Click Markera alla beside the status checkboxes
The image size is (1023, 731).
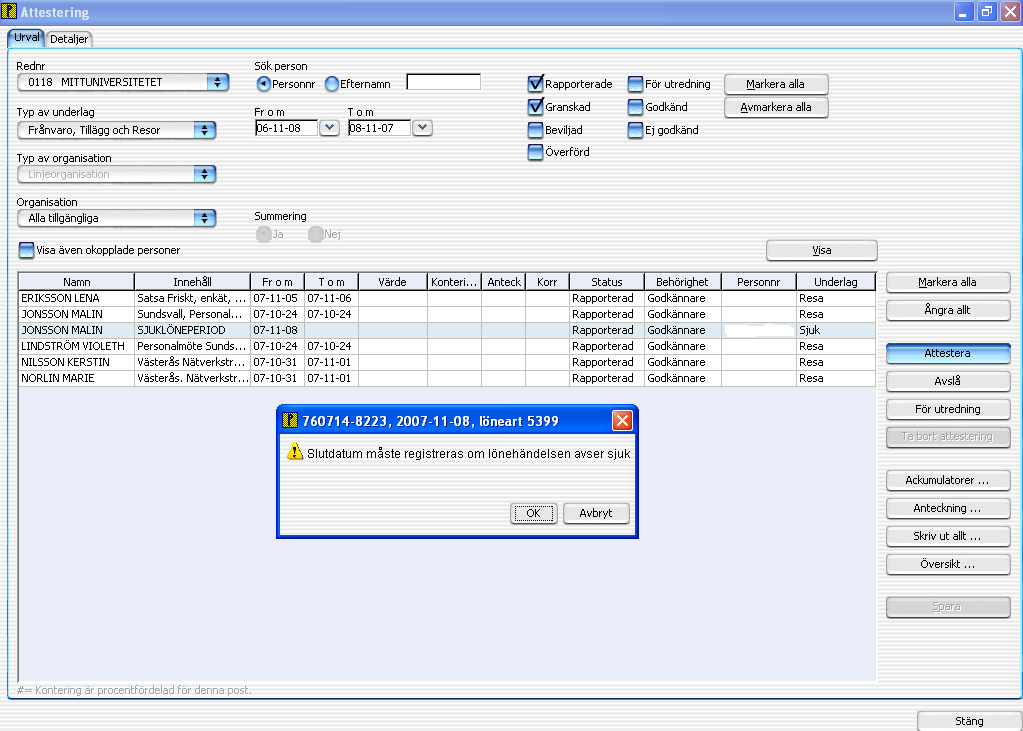[x=776, y=84]
